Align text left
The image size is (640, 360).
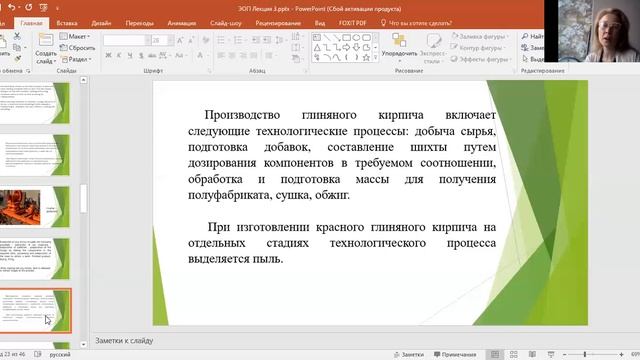click(221, 56)
